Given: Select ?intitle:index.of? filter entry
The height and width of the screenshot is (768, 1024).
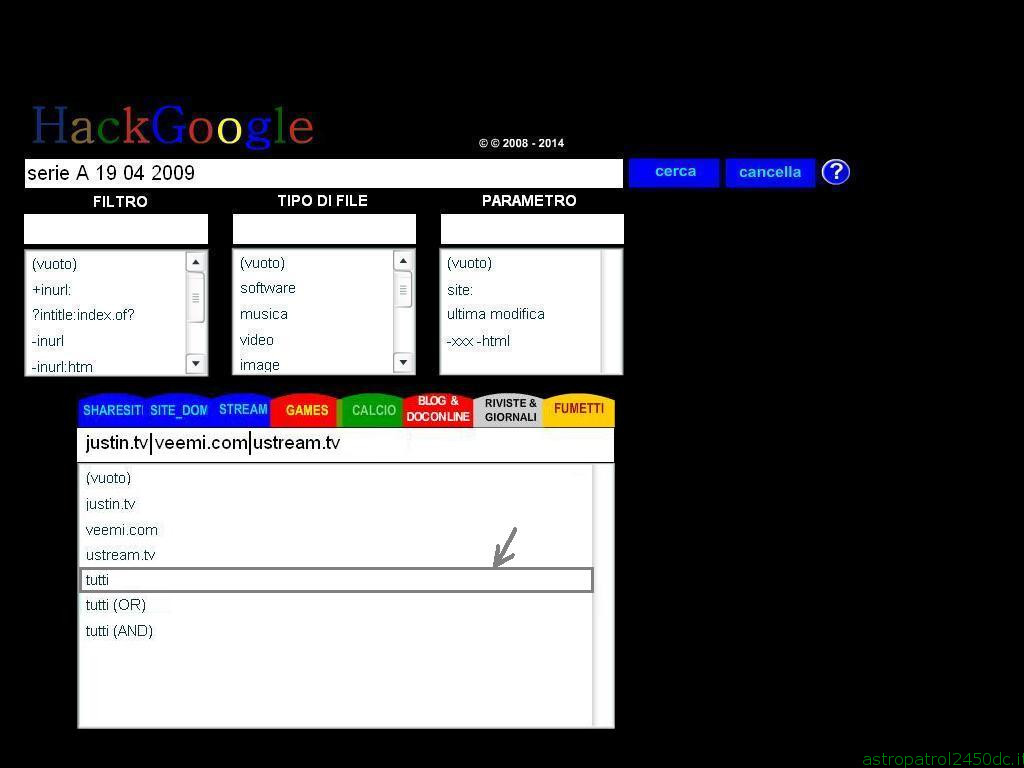Looking at the screenshot, I should pyautogui.click(x=83, y=315).
